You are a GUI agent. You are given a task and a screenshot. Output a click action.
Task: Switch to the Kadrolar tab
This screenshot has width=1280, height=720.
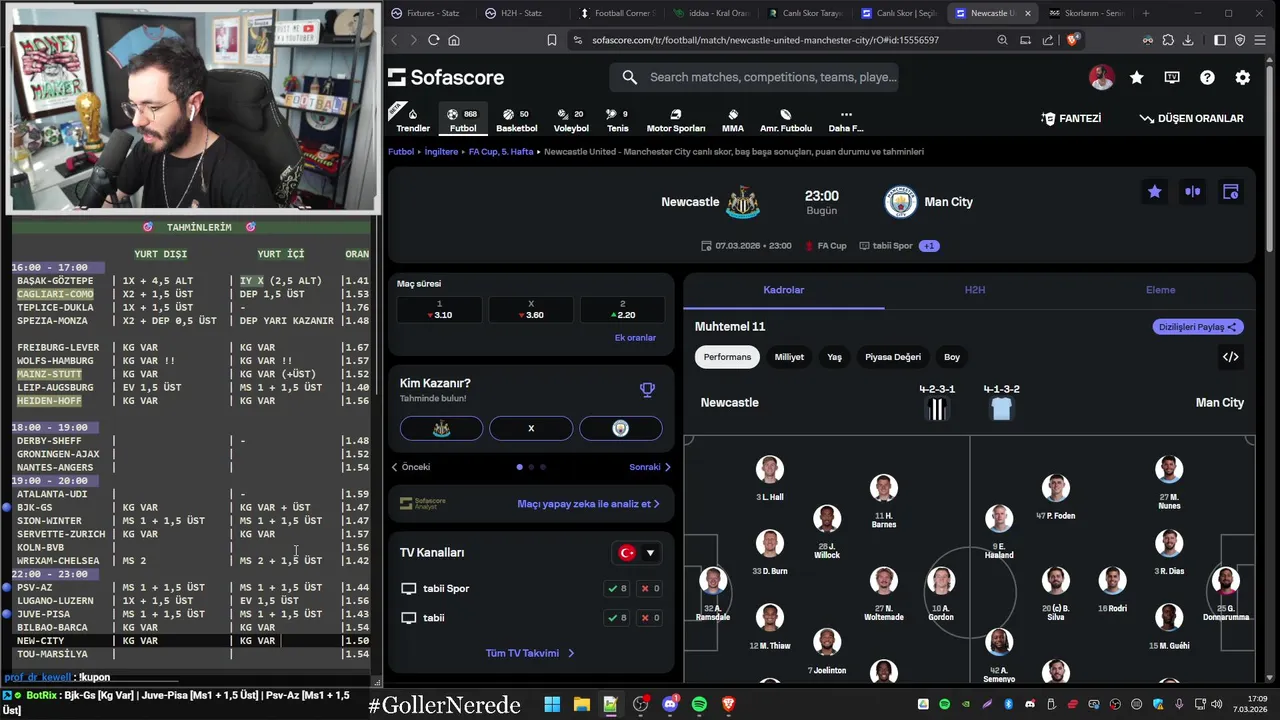(x=784, y=290)
